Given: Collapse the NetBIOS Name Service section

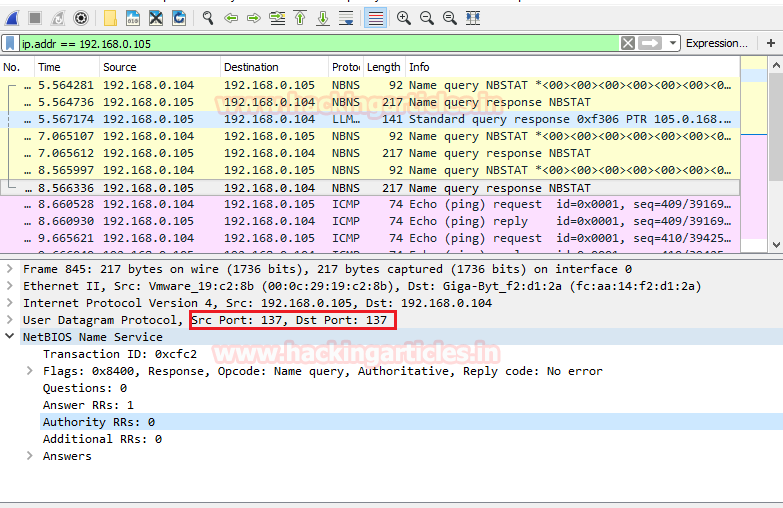Looking at the screenshot, I should click(x=9, y=337).
